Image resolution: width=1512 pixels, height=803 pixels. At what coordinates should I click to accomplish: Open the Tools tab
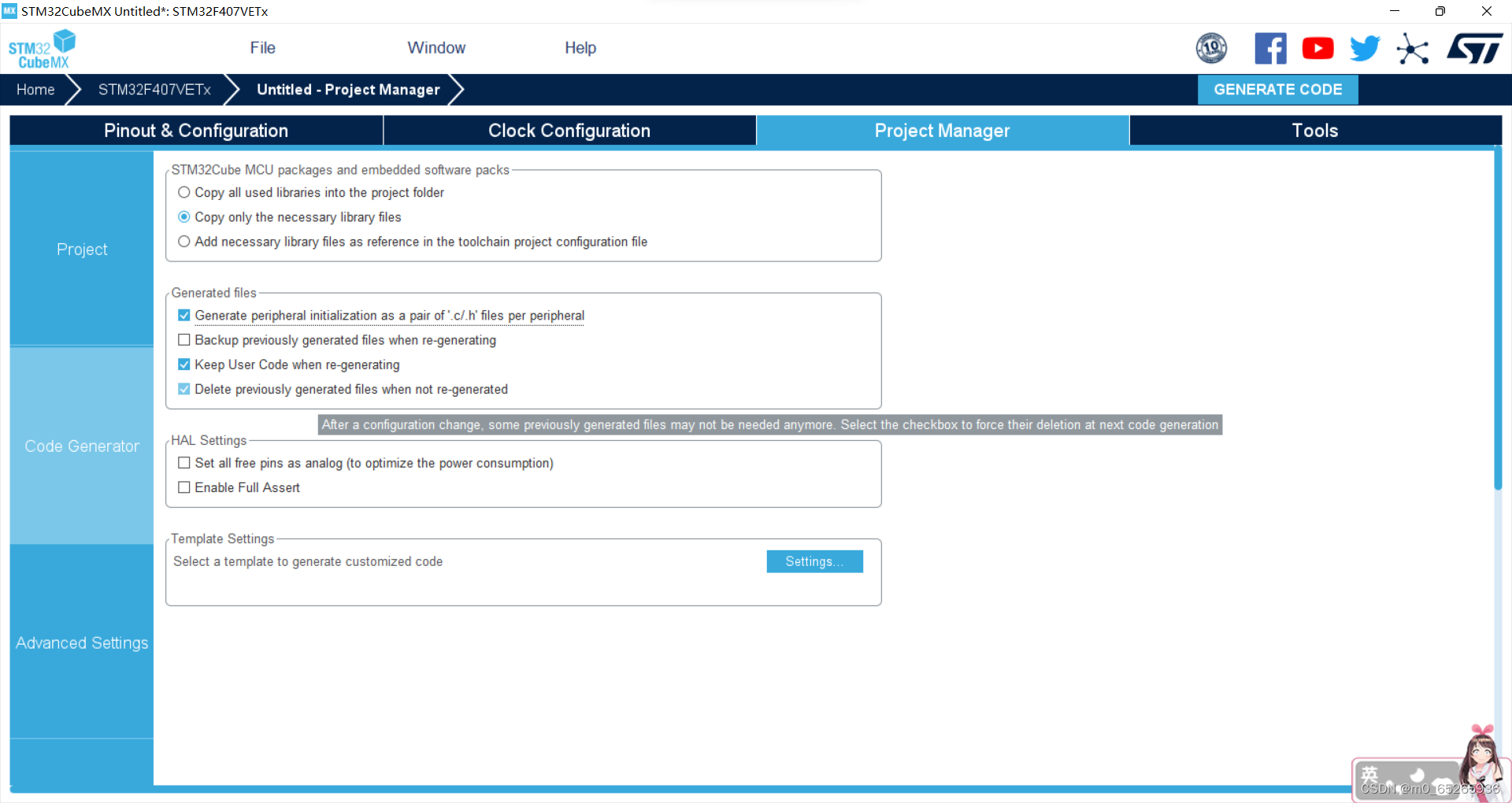(1315, 131)
